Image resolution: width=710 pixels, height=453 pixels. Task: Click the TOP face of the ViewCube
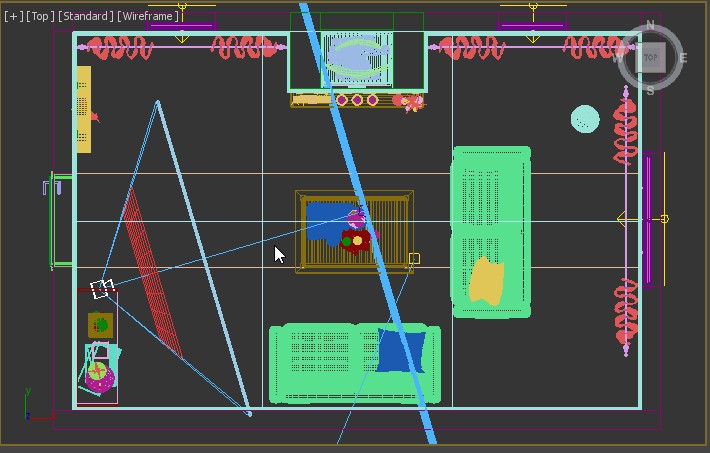point(651,57)
